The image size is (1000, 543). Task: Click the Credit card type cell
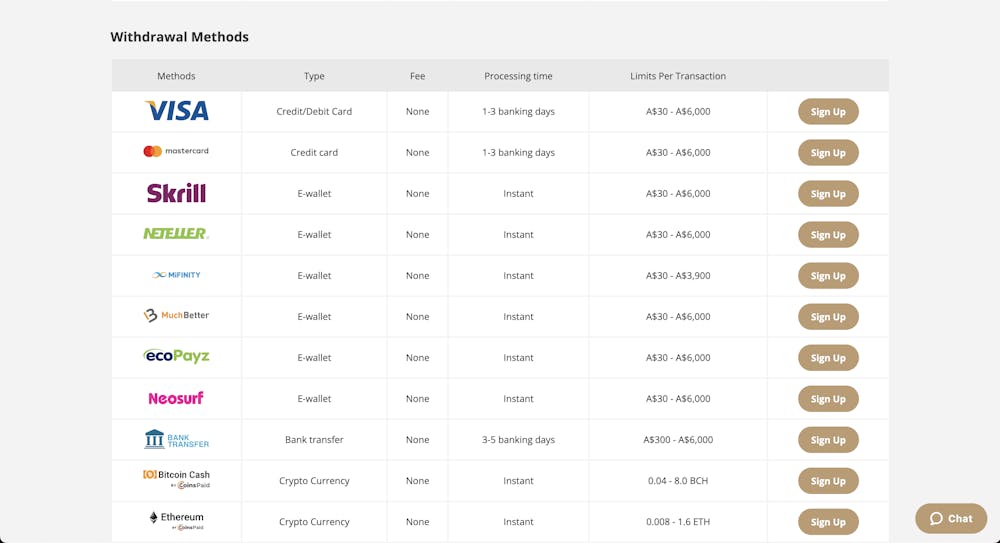coord(314,152)
